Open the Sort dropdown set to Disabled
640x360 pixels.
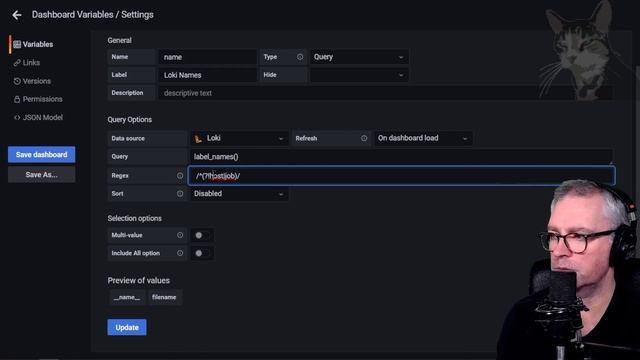(x=239, y=194)
